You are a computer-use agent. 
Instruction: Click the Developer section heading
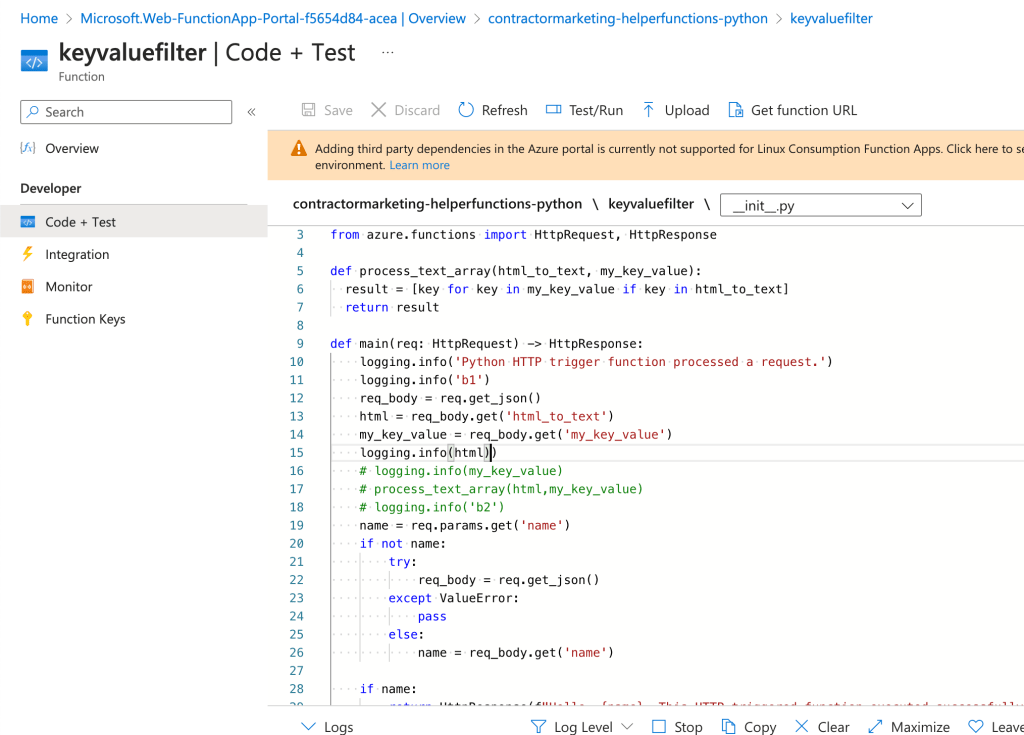(51, 188)
